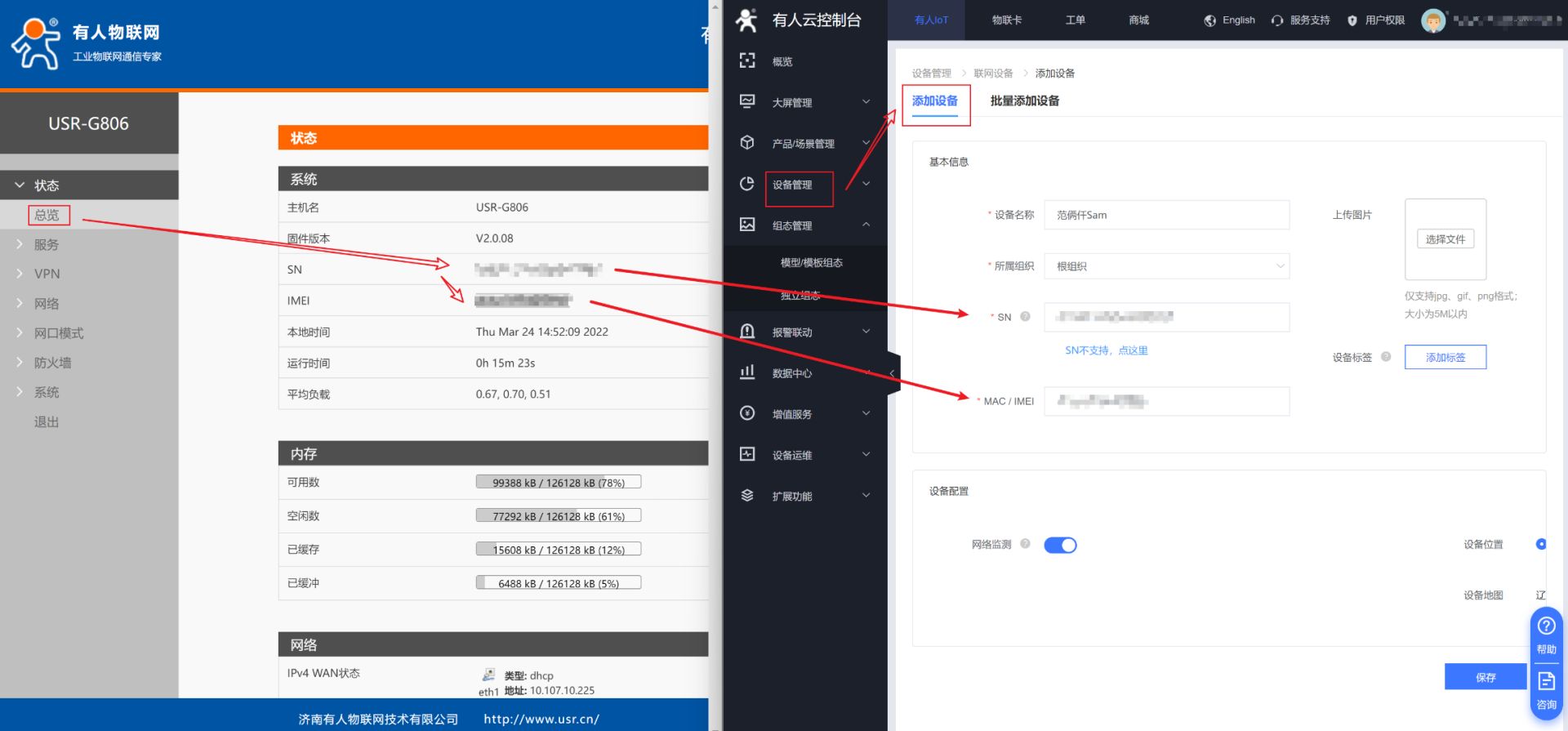This screenshot has height=731, width=1568.
Task: Click the 扩展功能 layers icon
Action: [x=746, y=496]
